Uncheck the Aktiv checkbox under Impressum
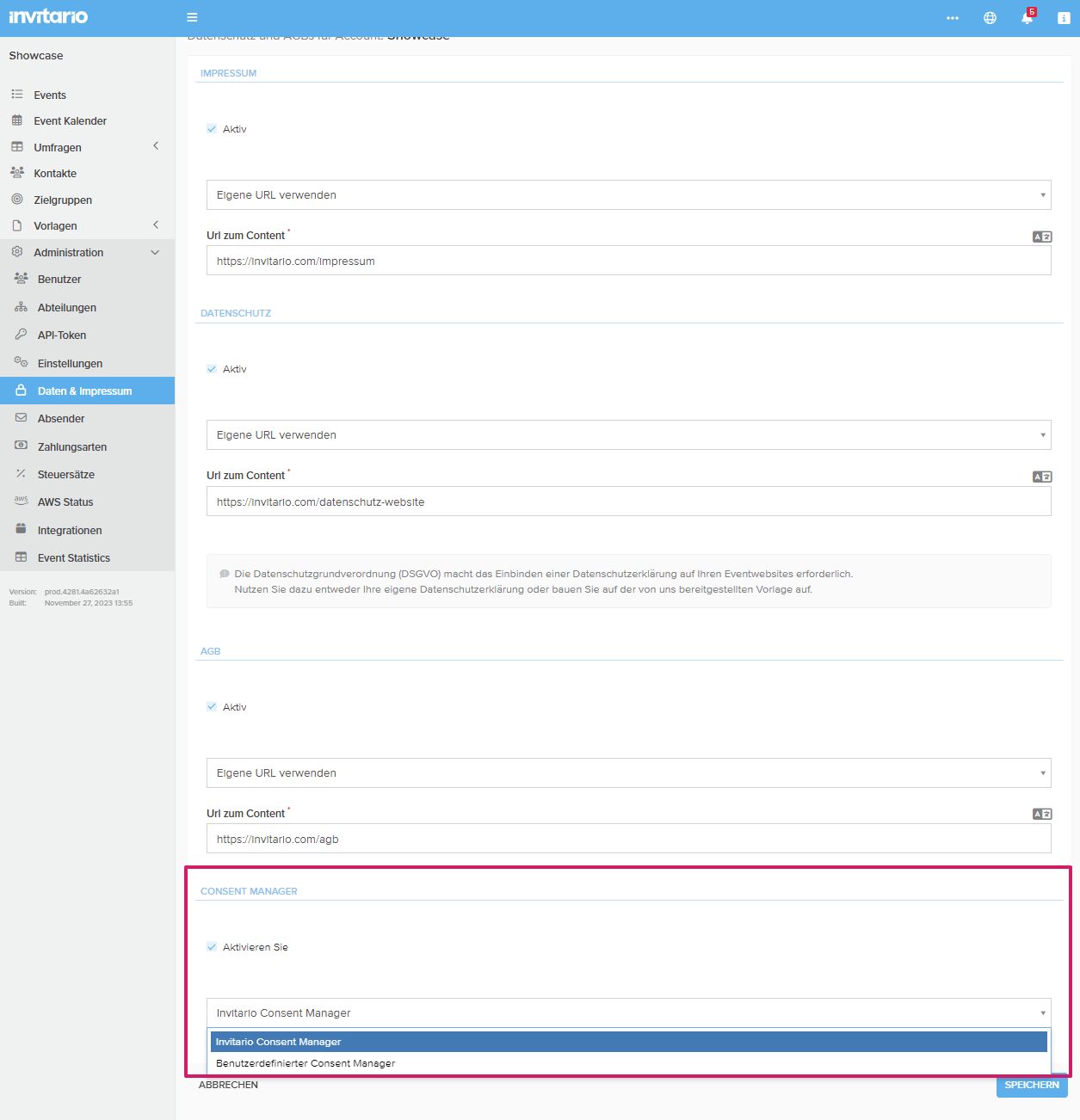Viewport: 1080px width, 1120px height. 212,129
